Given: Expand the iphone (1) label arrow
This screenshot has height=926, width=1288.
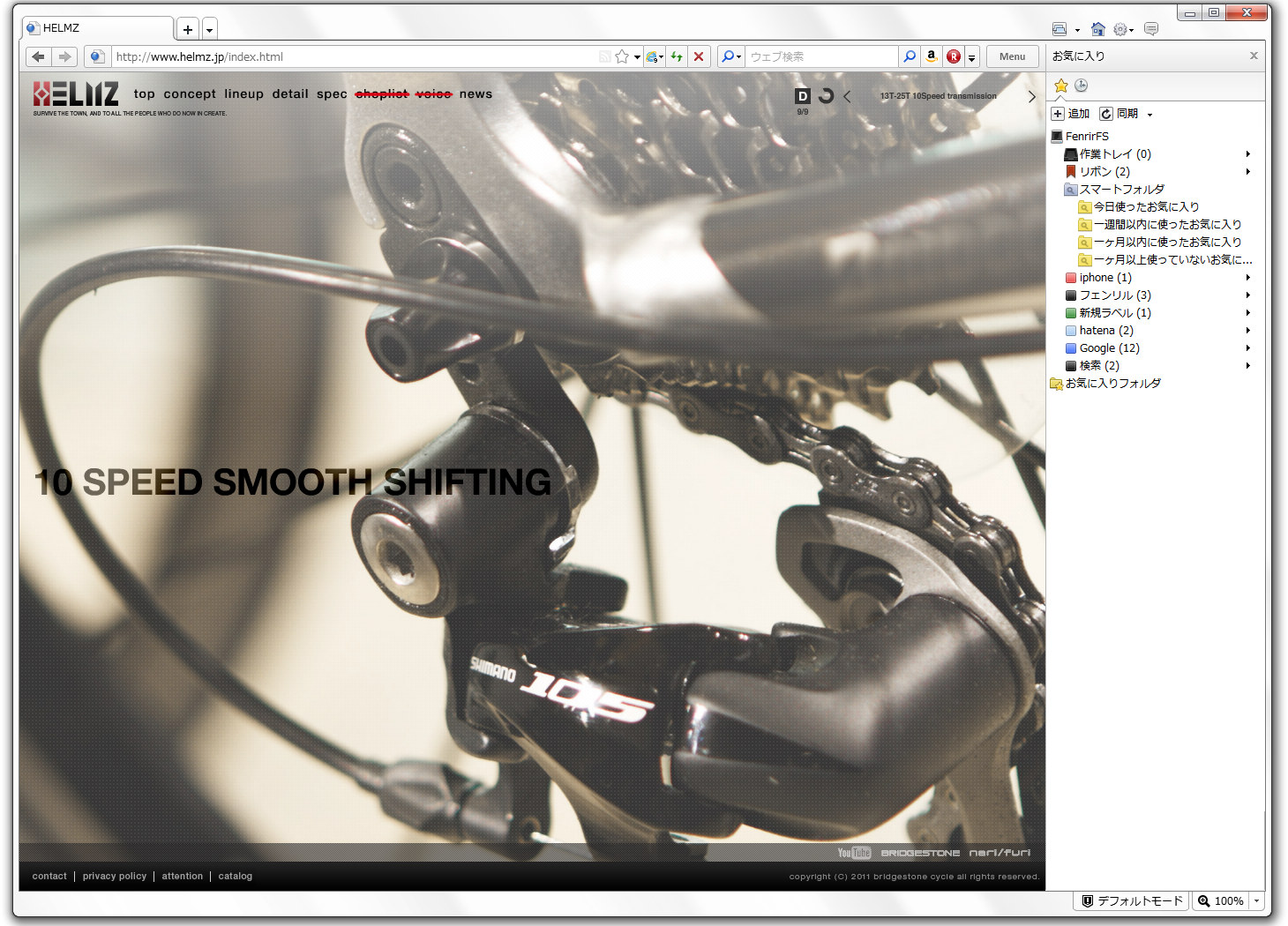Looking at the screenshot, I should coord(1247,277).
